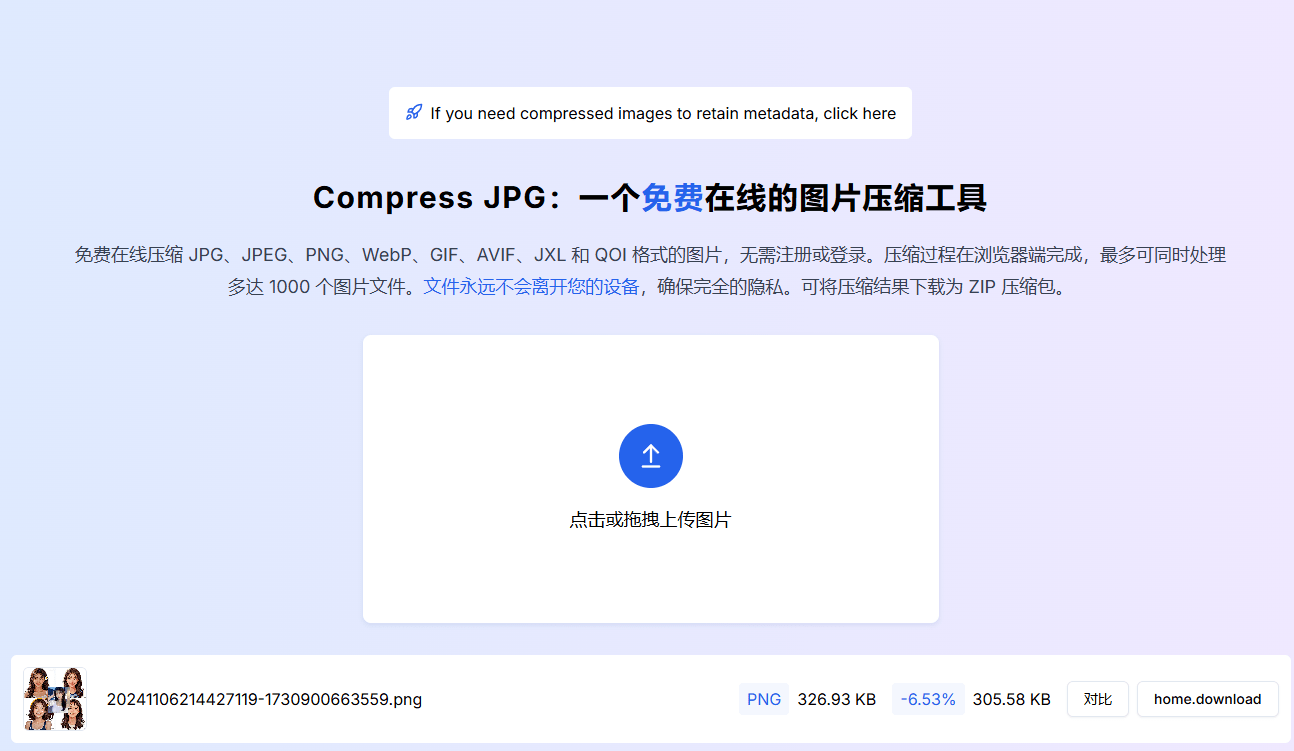Click the Compress JPG page title
Screen dimensions: 1294x751
(x=650, y=197)
